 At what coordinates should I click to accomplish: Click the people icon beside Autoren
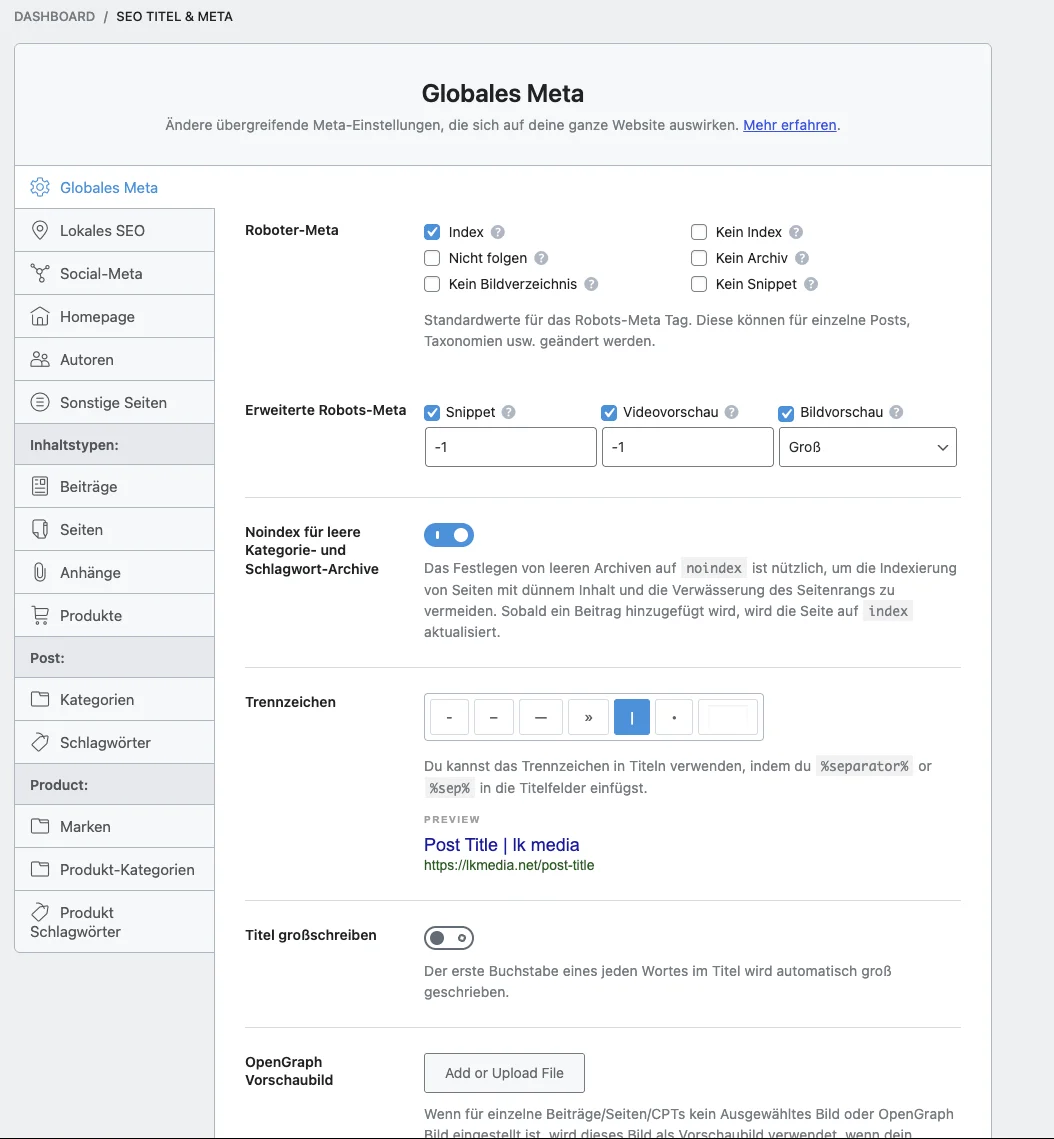[40, 359]
